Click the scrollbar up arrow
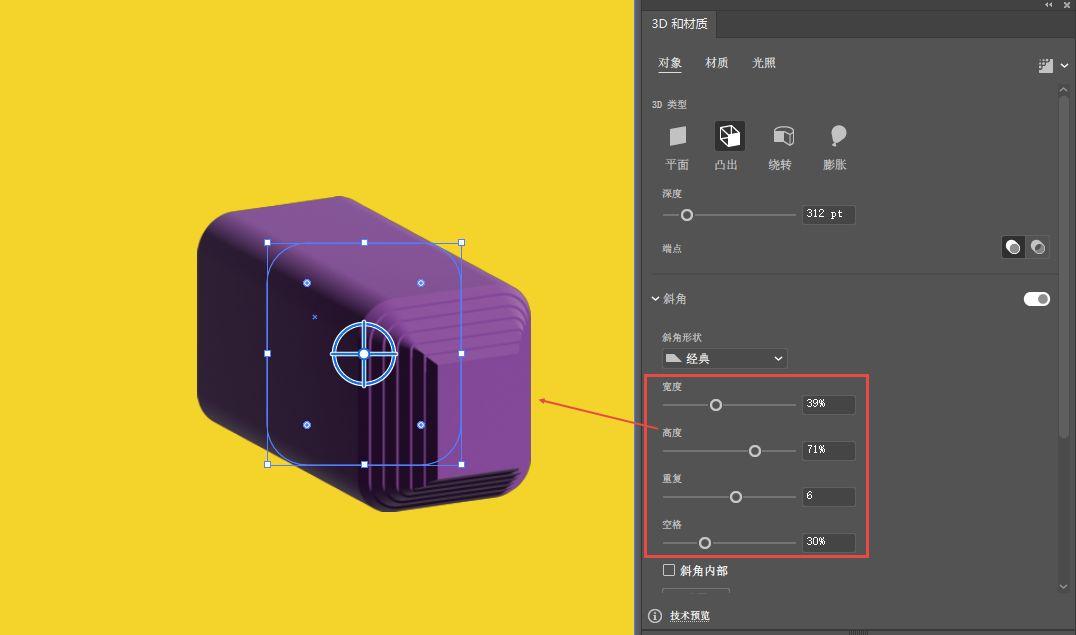The image size is (1076, 635). click(1064, 89)
